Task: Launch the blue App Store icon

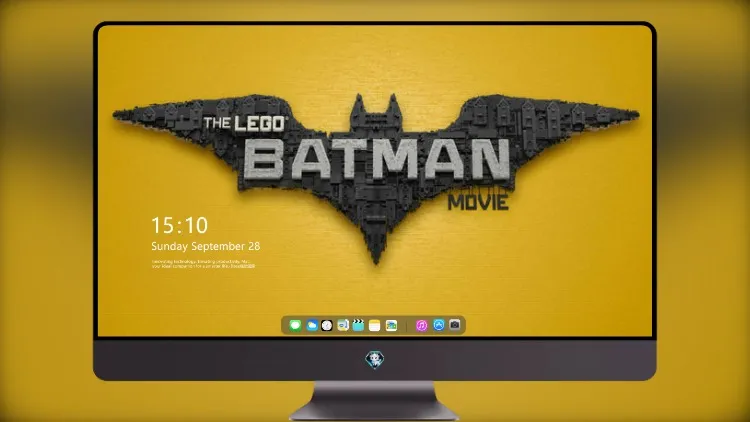Action: coord(439,325)
